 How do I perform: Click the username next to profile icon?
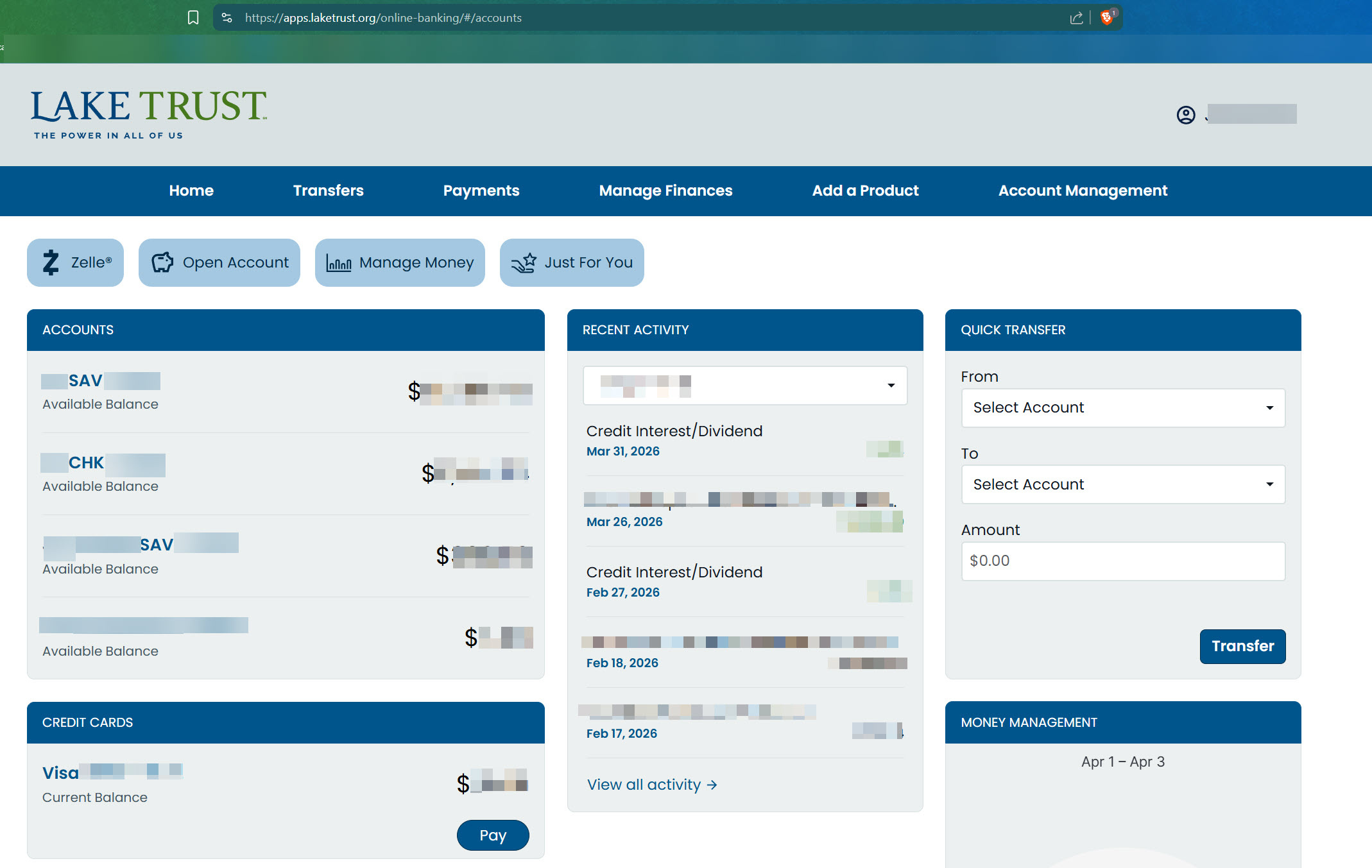click(x=1252, y=114)
